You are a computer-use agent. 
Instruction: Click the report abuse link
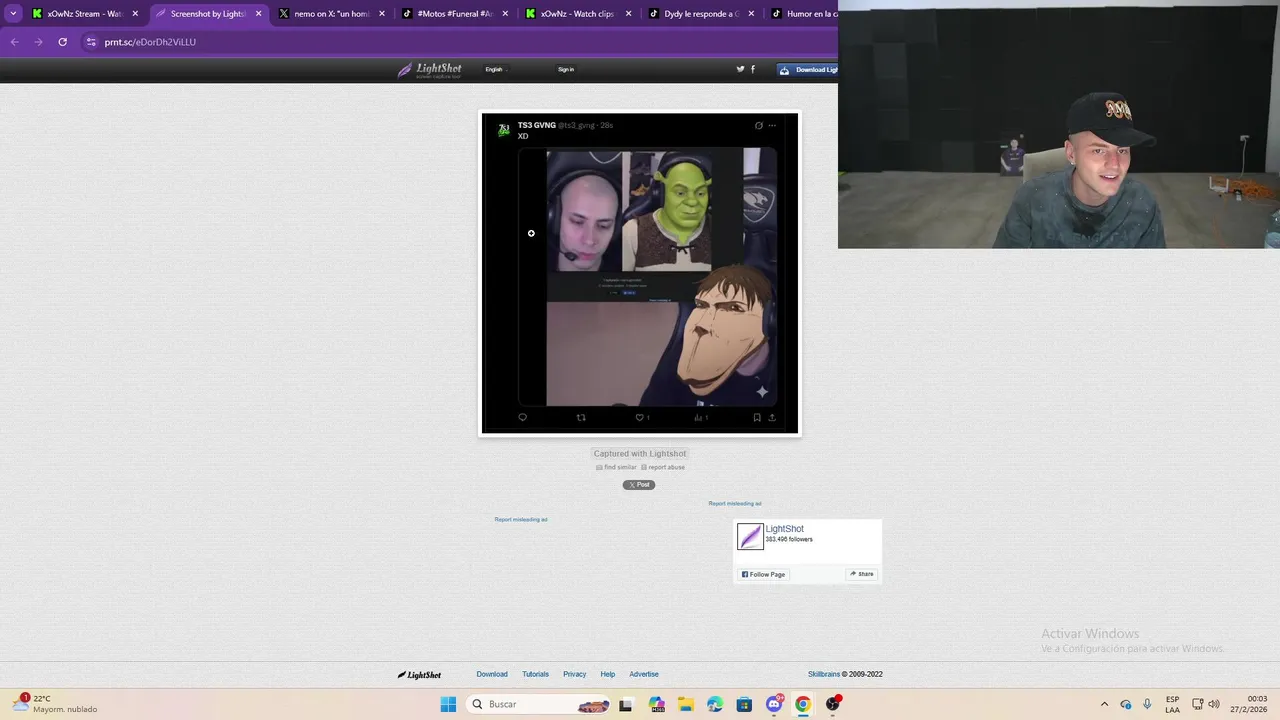click(x=663, y=467)
